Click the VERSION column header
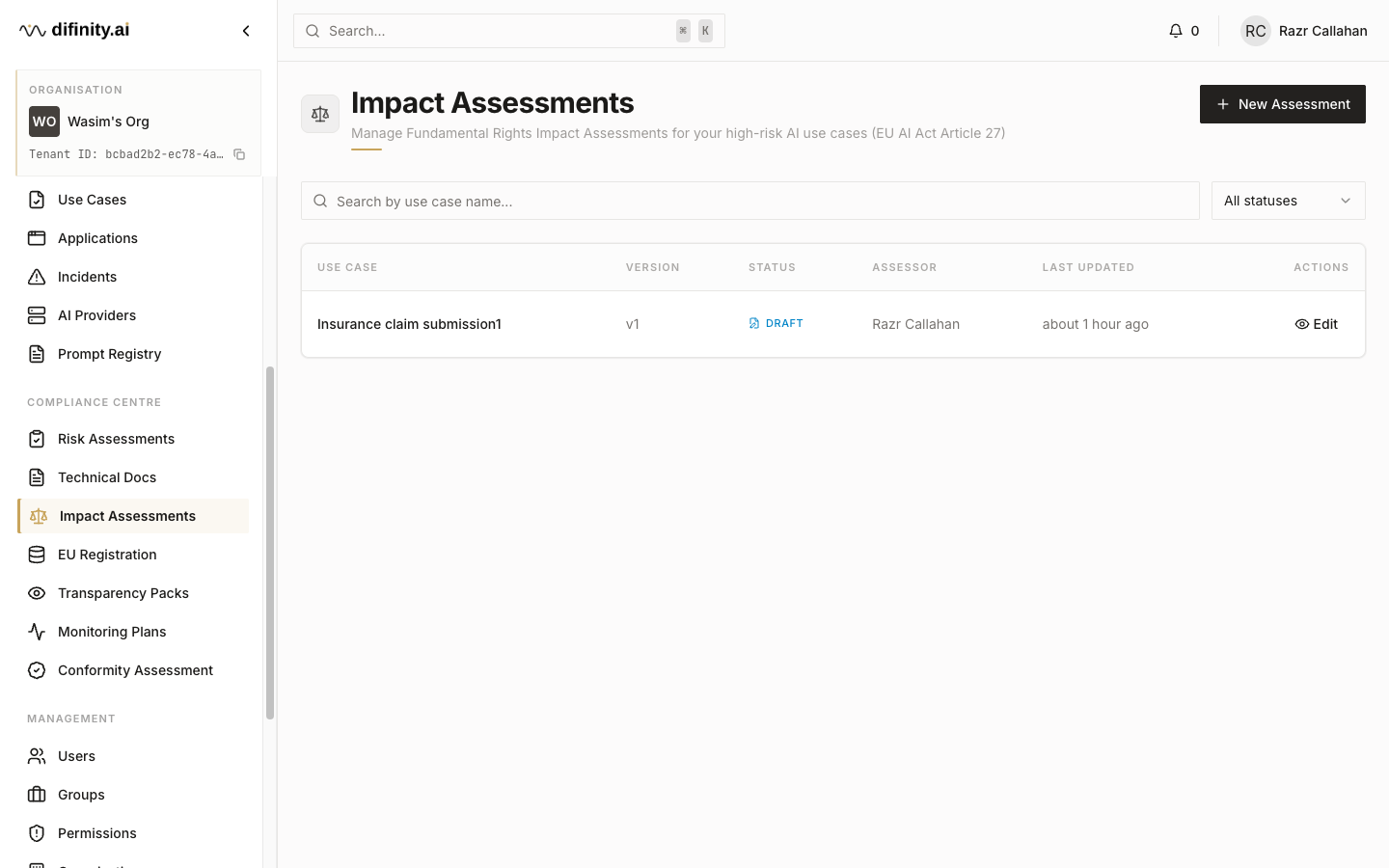The width and height of the screenshot is (1389, 868). pos(653,267)
